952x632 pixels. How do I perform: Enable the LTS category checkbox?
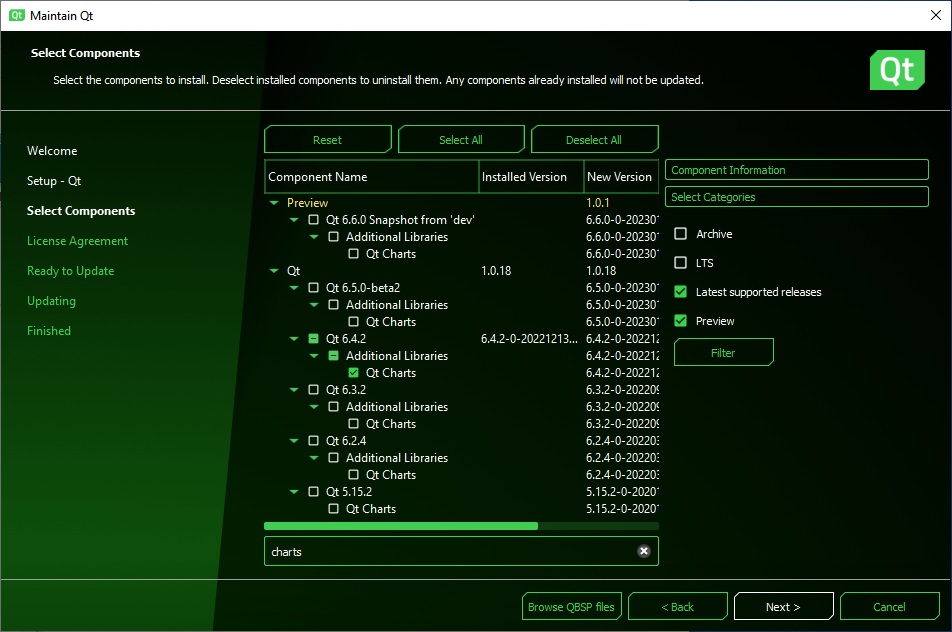(x=681, y=262)
